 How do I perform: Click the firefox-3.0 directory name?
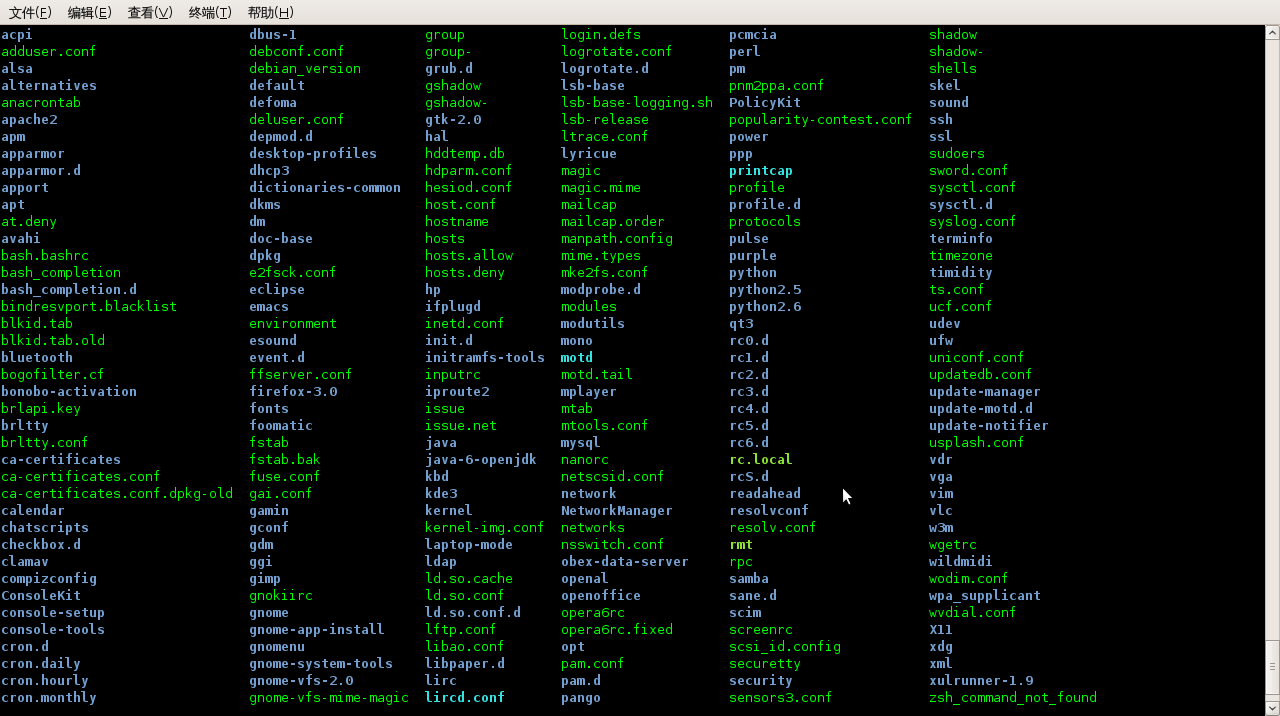(x=293, y=391)
